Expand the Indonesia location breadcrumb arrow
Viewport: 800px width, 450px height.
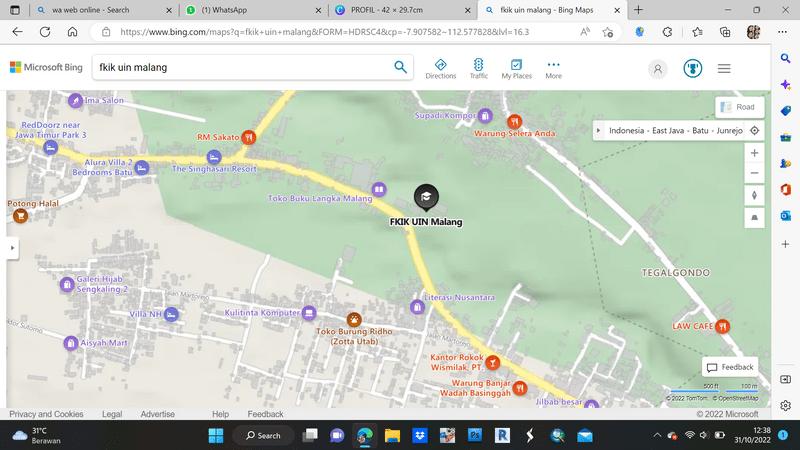598,131
